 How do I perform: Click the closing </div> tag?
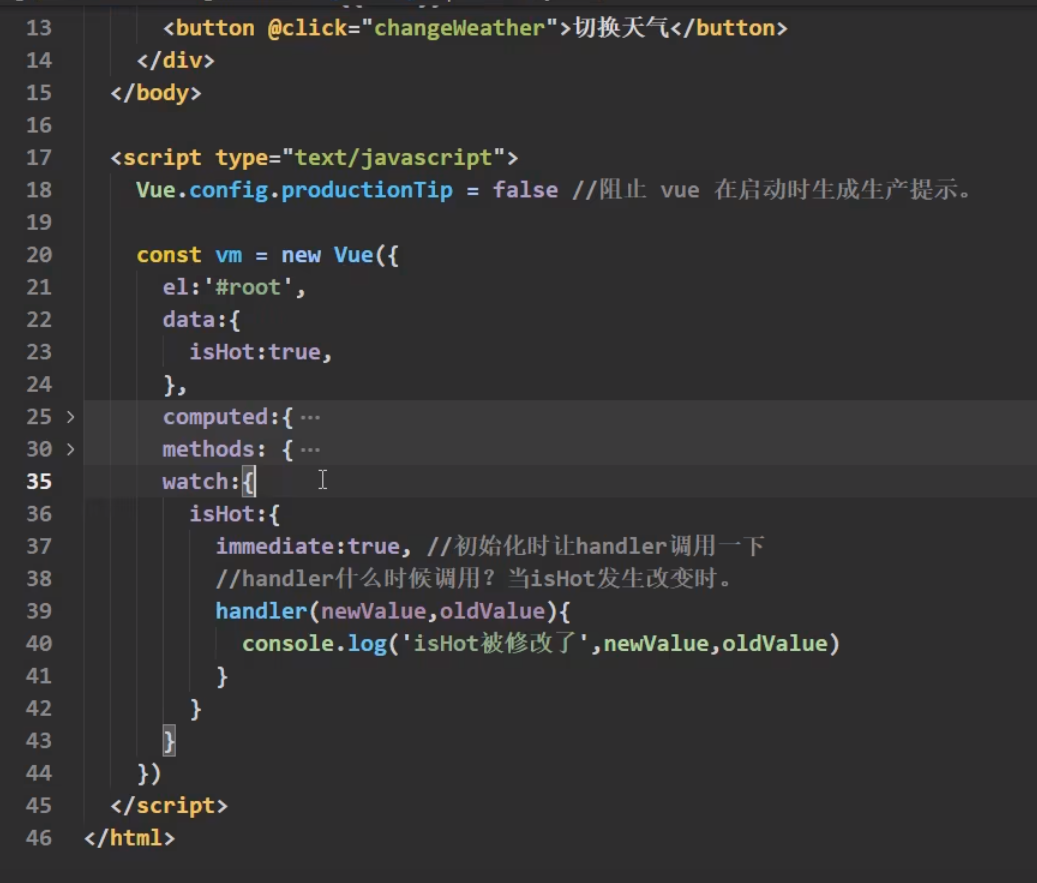click(176, 60)
